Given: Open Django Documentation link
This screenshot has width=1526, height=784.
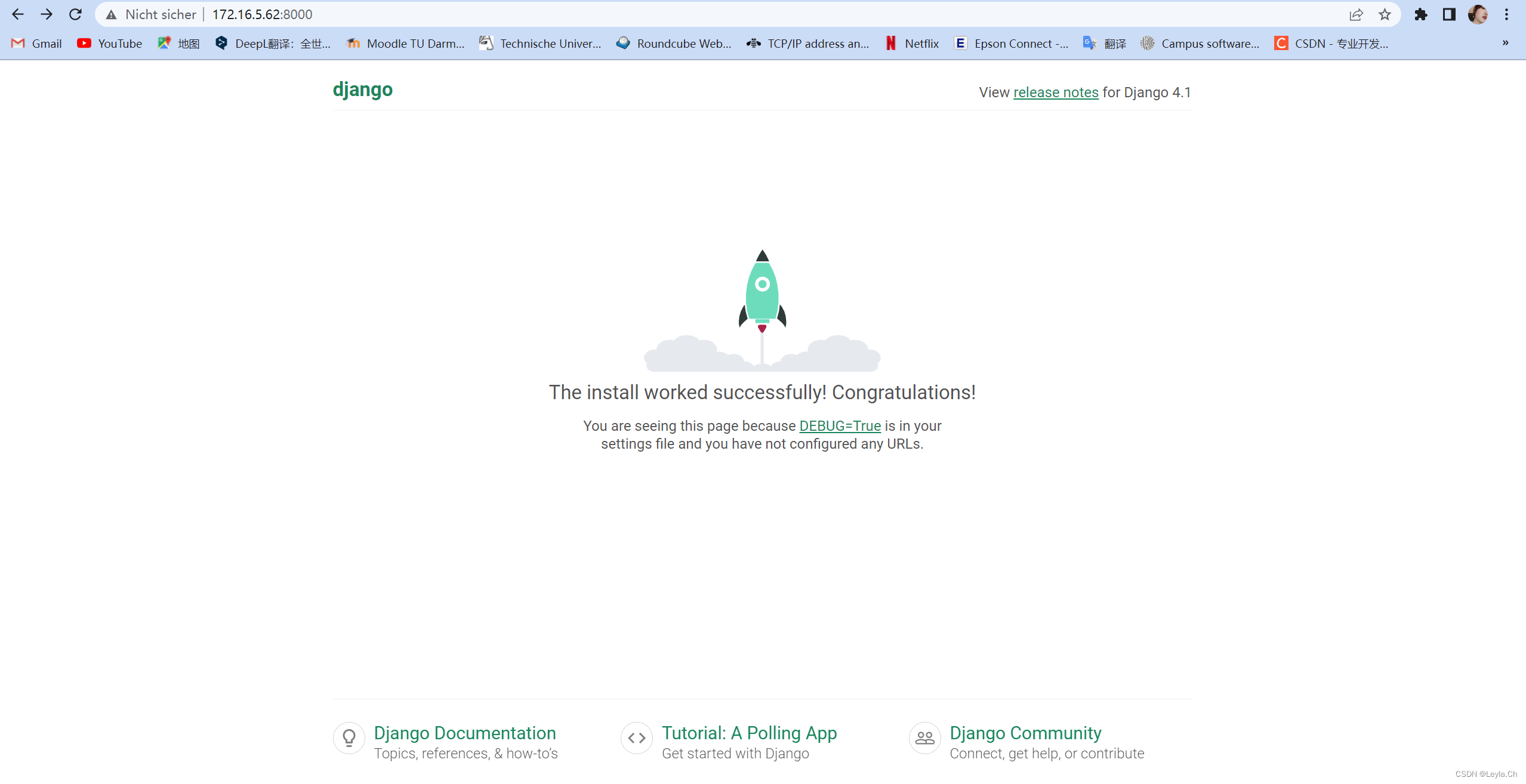Looking at the screenshot, I should click(464, 733).
